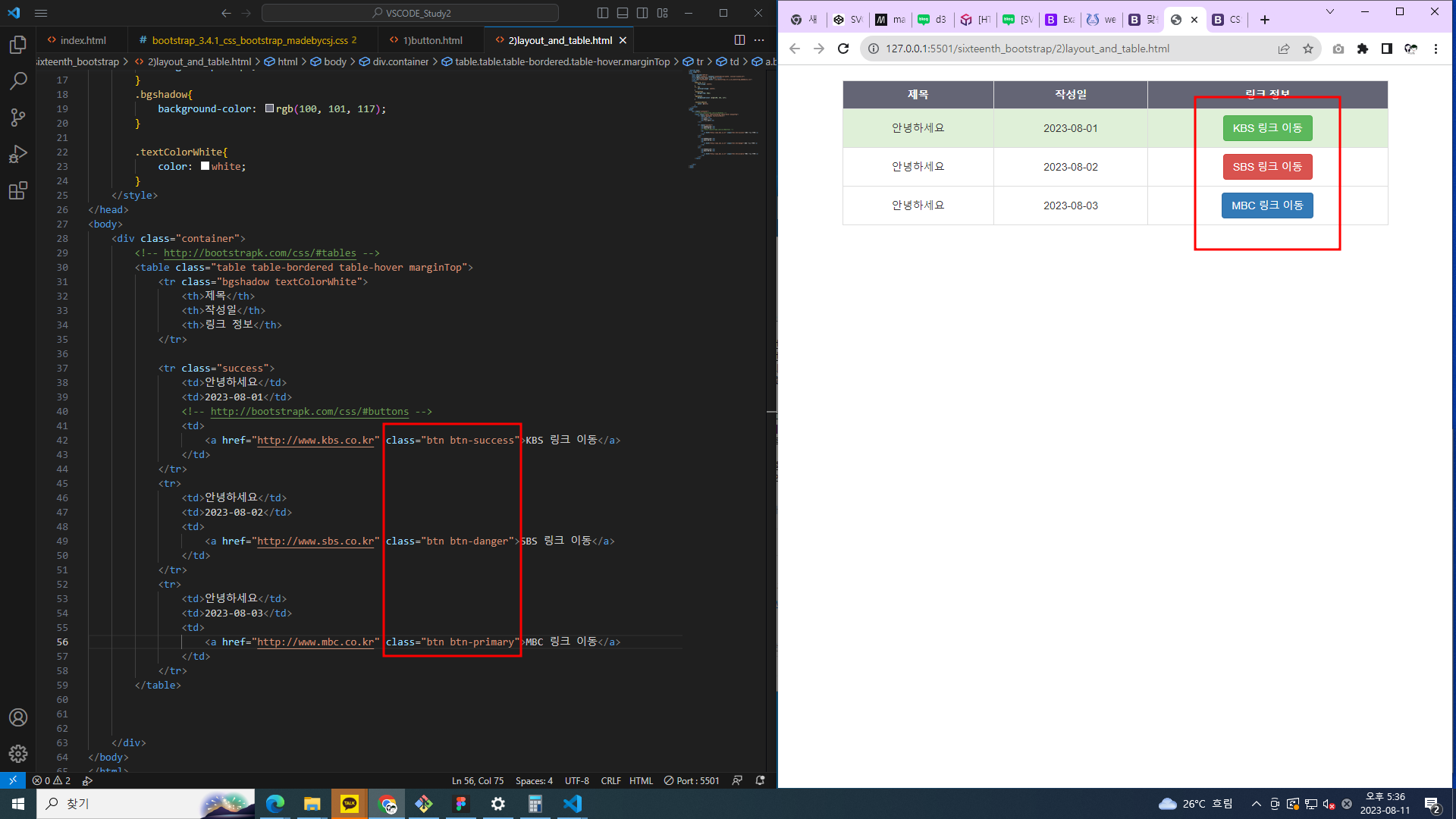This screenshot has height=819, width=1456.
Task: Open Run and Debug view
Action: tap(18, 154)
